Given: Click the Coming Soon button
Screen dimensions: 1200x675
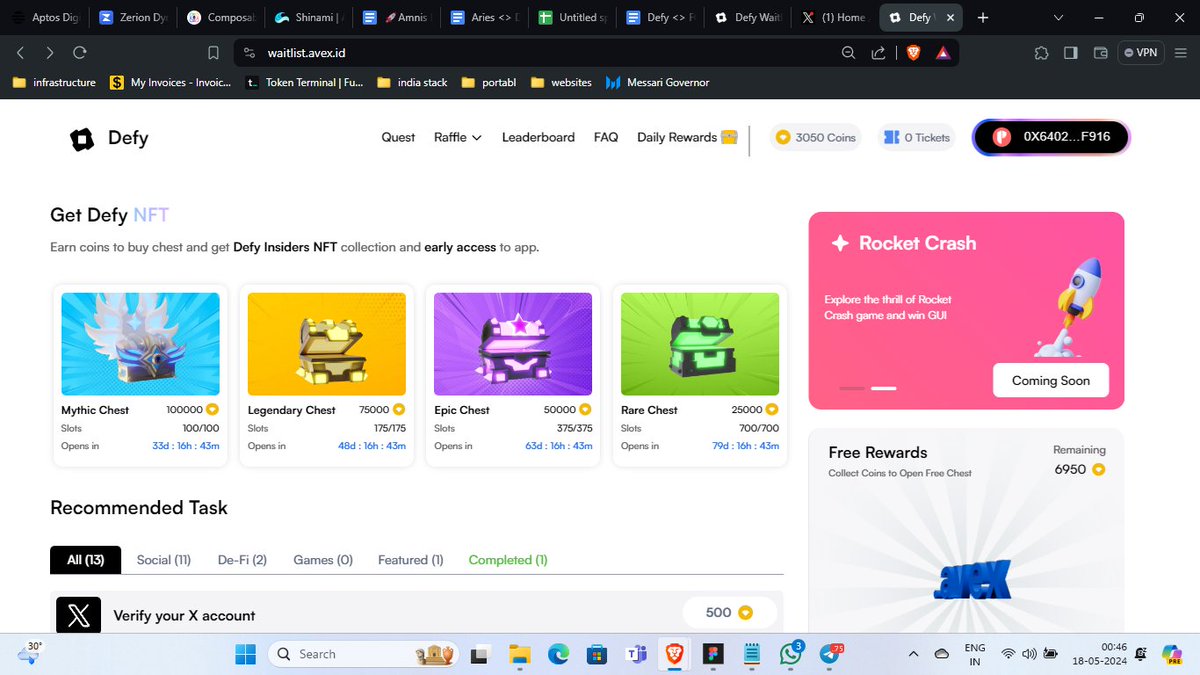Looking at the screenshot, I should pos(1050,380).
